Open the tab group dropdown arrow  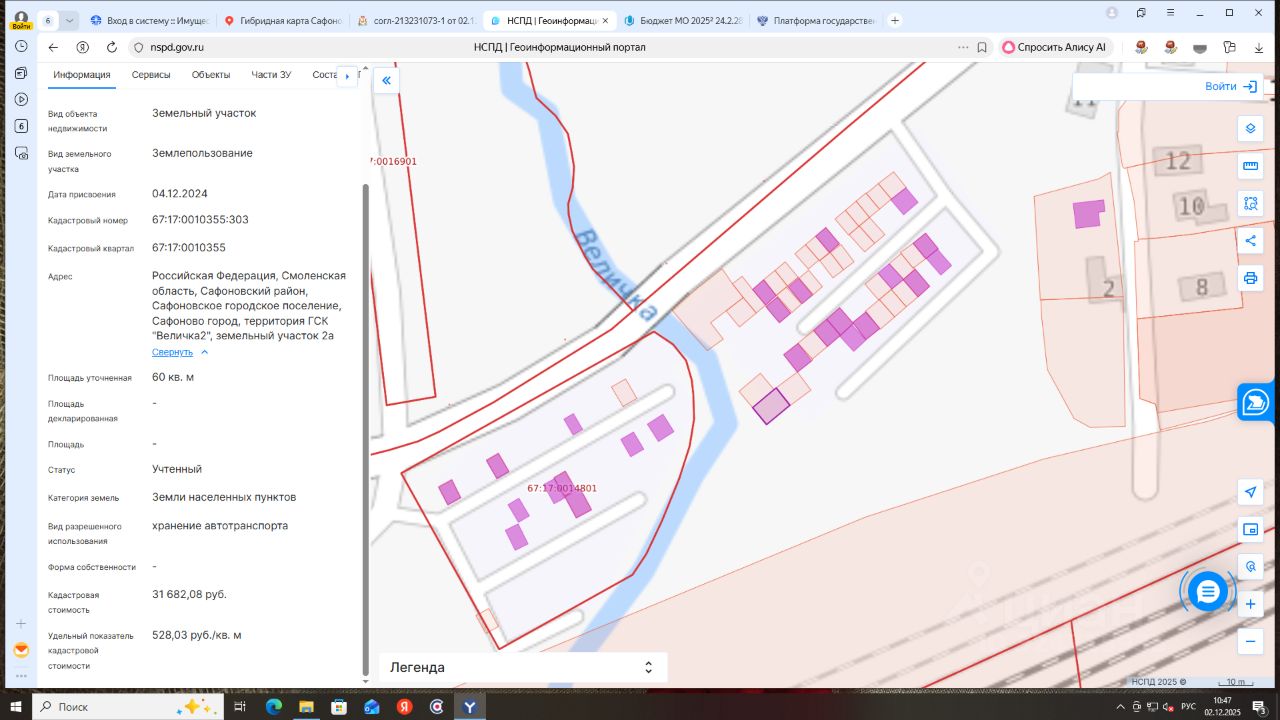(x=69, y=20)
